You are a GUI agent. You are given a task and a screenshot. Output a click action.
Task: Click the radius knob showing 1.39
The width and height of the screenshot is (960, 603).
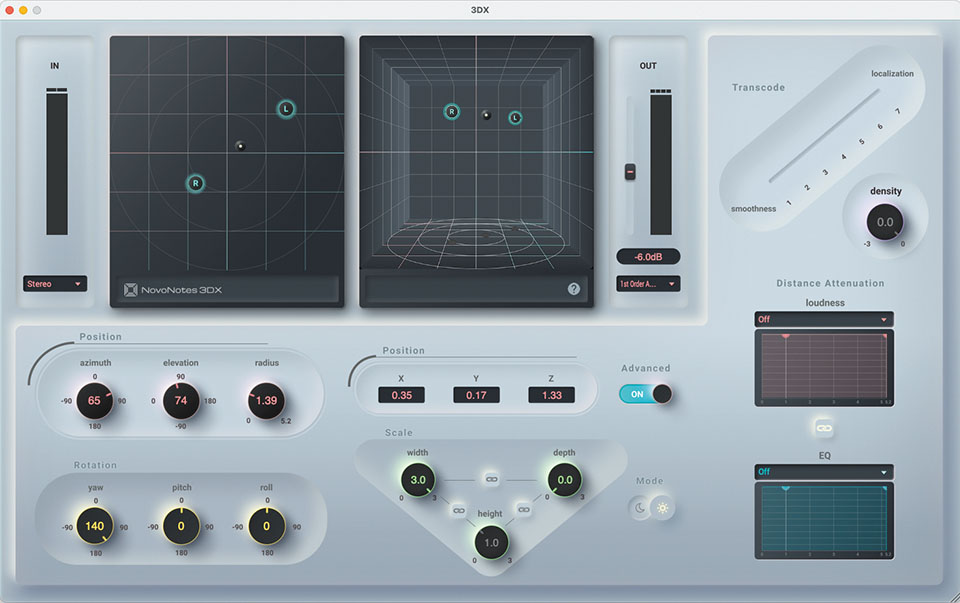[x=266, y=400]
